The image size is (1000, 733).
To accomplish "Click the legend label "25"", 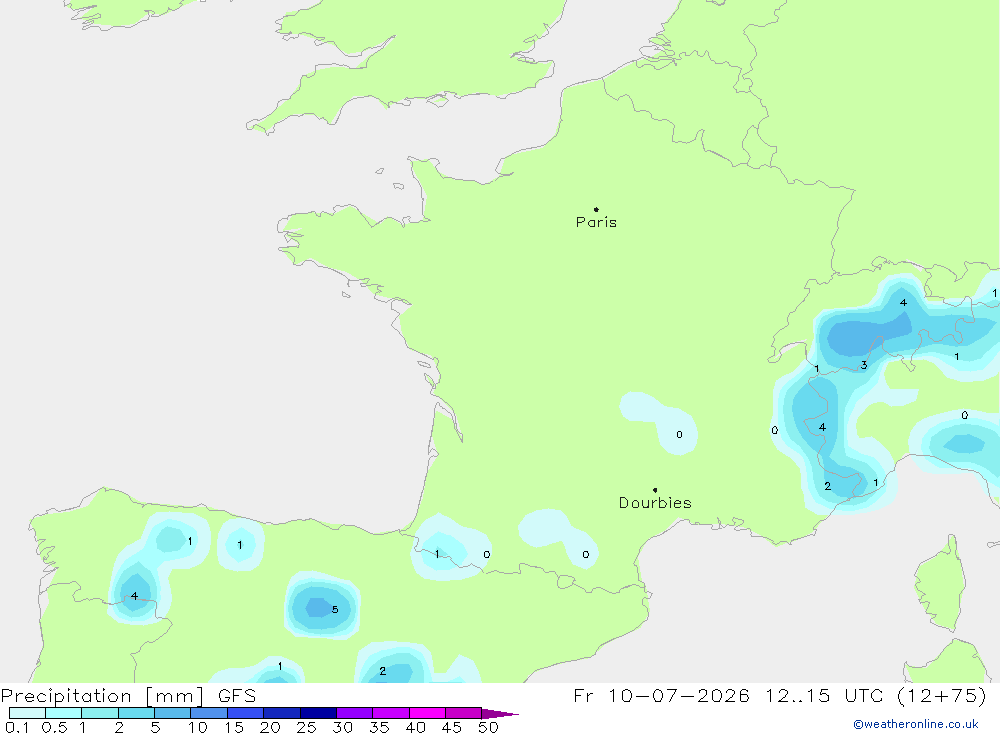I will 306,727.
